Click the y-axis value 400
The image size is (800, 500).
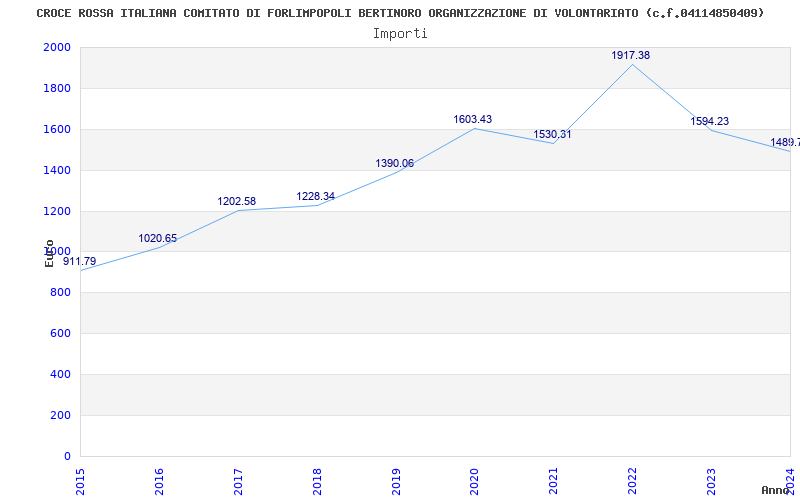point(60,374)
